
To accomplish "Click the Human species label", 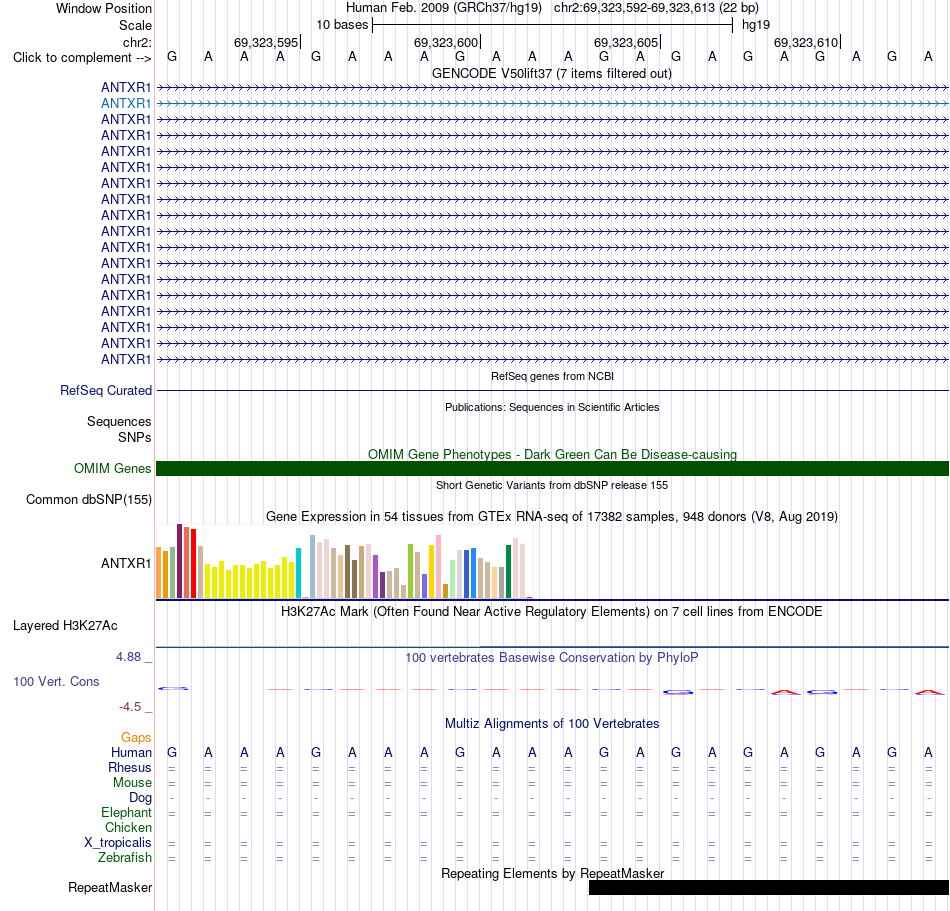I will coord(131,753).
